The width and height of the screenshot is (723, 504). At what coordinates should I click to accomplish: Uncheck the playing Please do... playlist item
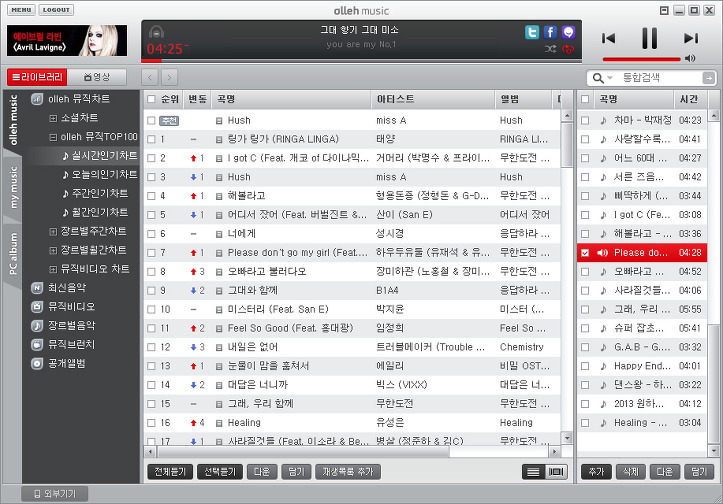pos(585,253)
